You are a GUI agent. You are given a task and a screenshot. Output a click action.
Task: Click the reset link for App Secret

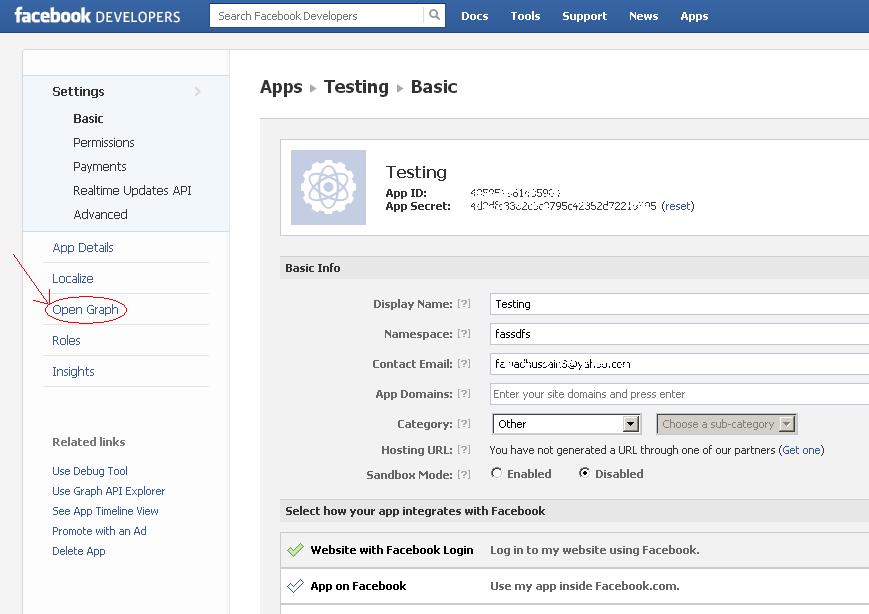click(677, 206)
